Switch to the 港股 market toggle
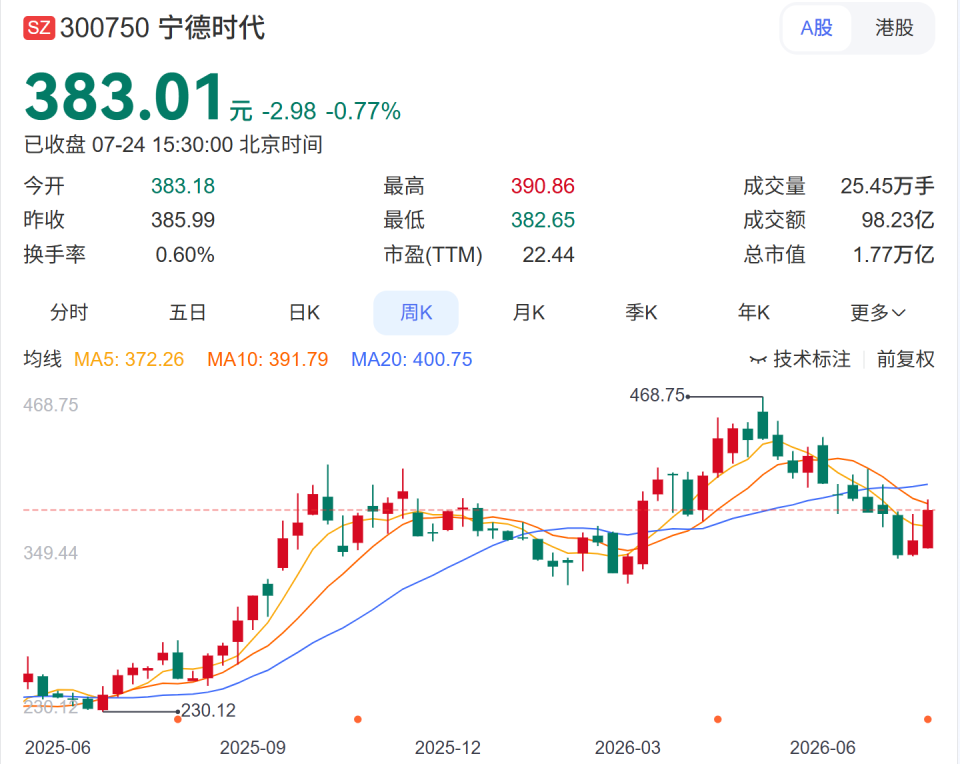 point(894,28)
